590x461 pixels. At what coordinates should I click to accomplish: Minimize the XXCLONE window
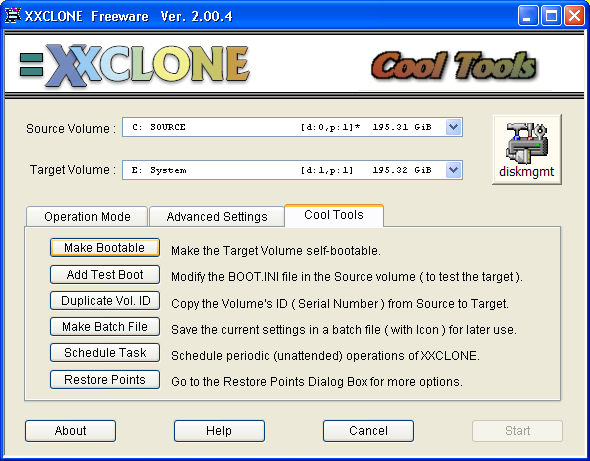[x=528, y=16]
